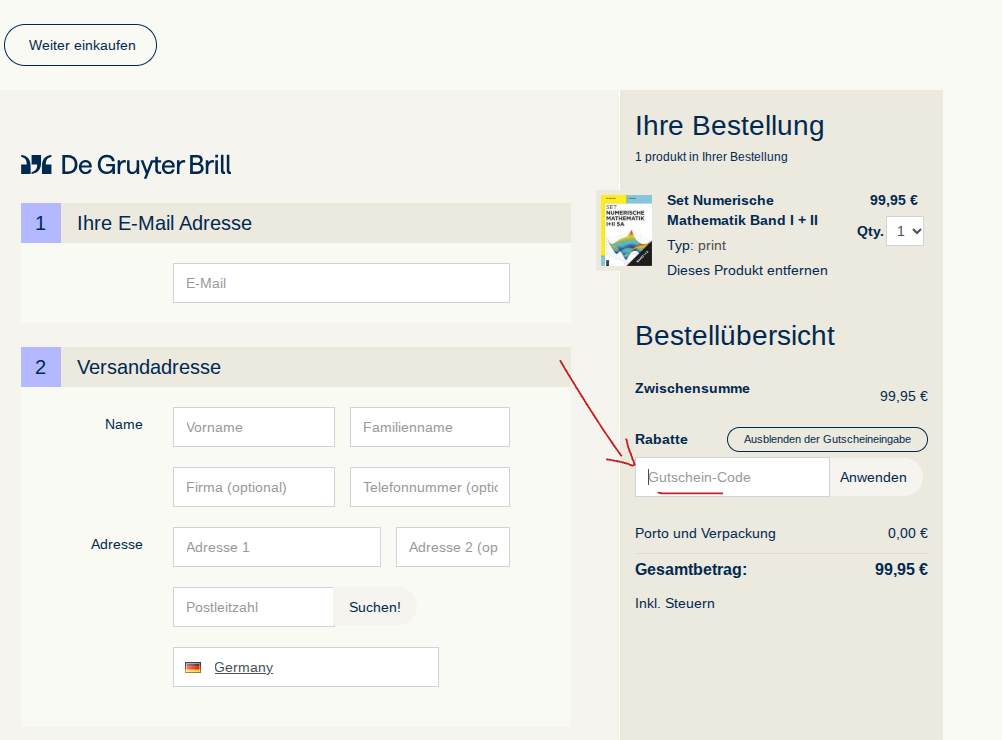This screenshot has height=740, width=1002.
Task: Click the Vorname field
Action: click(x=254, y=427)
